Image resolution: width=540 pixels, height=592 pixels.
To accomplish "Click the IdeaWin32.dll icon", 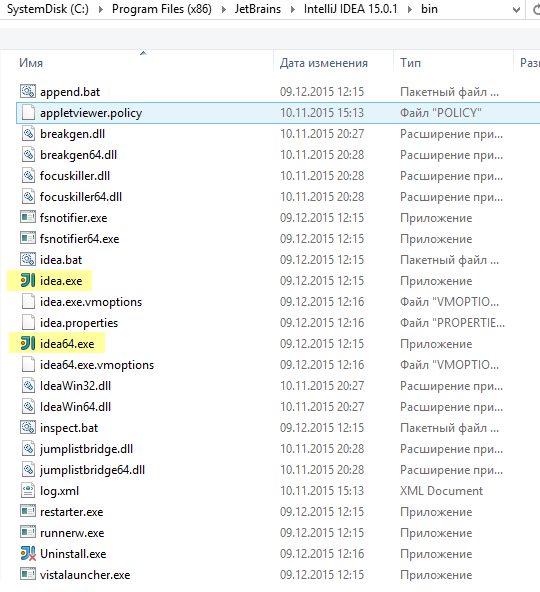I will tap(28, 385).
